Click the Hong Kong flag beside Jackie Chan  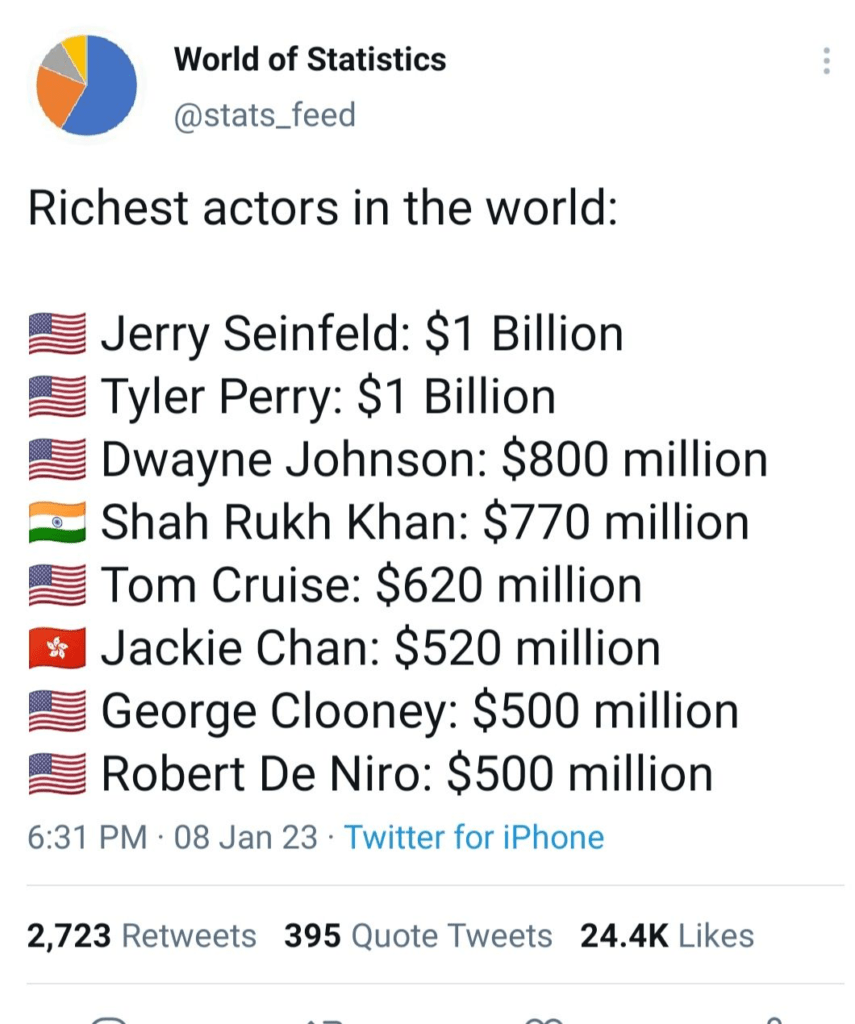tap(57, 648)
